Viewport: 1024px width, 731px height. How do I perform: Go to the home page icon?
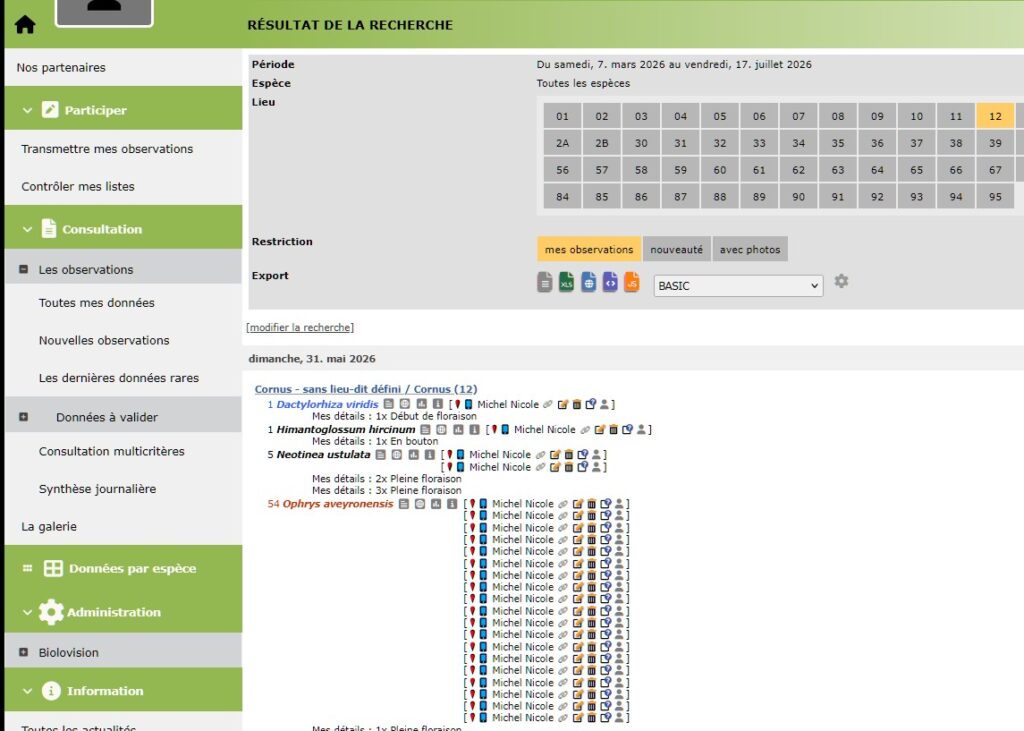point(25,24)
